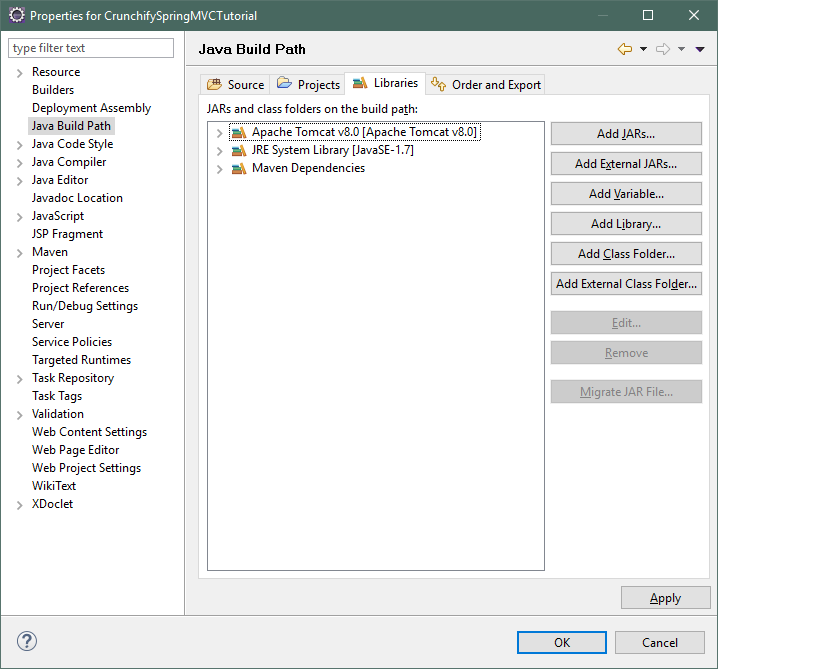Image resolution: width=819 pixels, height=669 pixels.
Task: Click the type filter text field
Action: click(91, 48)
